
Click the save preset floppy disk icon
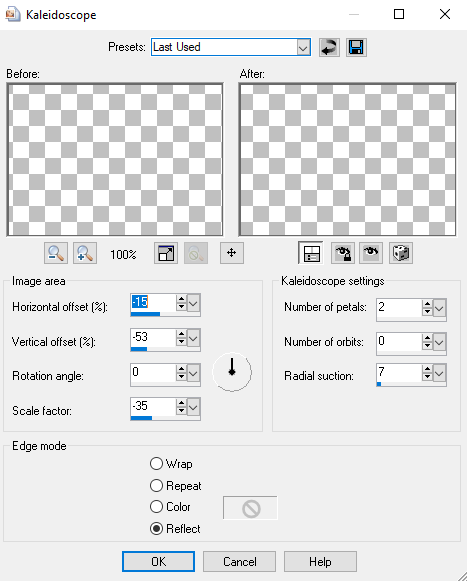356,47
